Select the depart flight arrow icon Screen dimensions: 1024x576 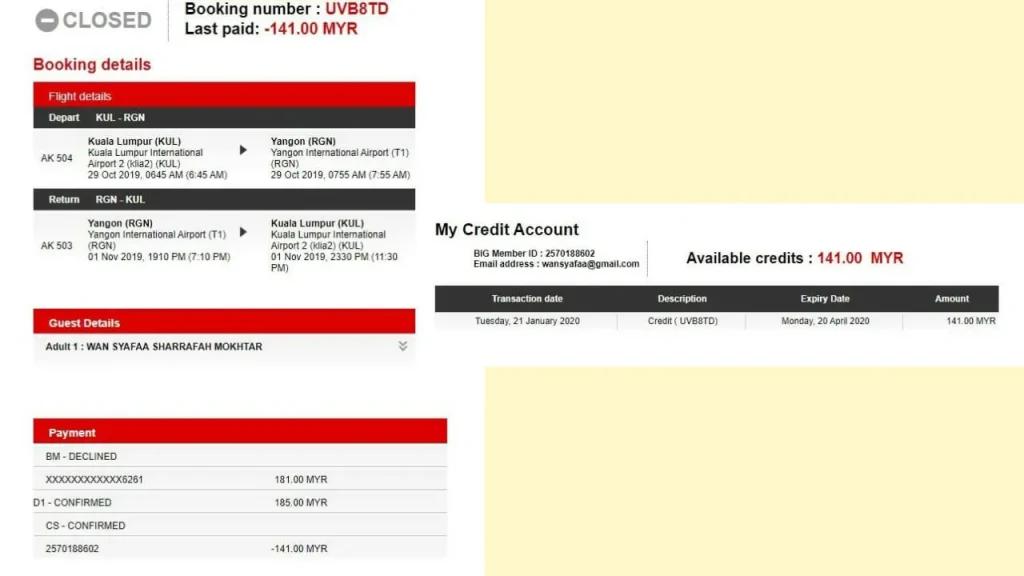pos(242,150)
